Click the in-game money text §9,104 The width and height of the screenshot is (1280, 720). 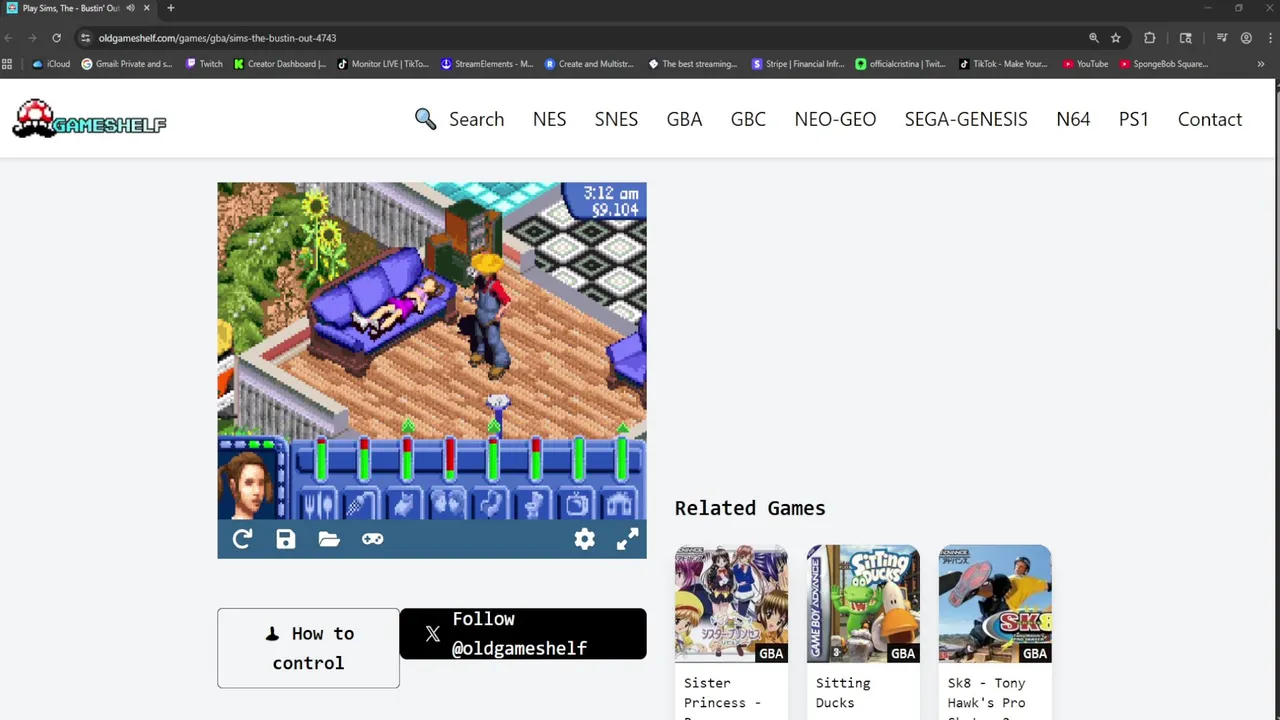coord(615,210)
